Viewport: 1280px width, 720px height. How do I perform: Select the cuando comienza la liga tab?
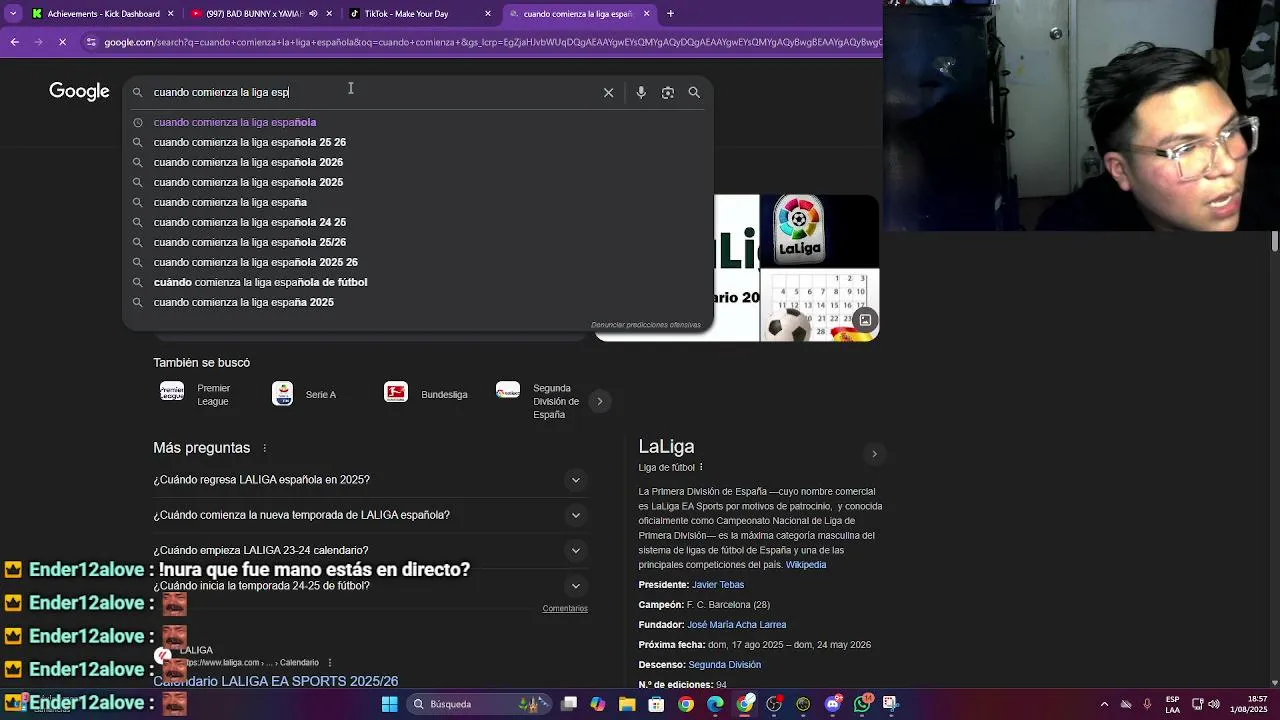(x=579, y=14)
